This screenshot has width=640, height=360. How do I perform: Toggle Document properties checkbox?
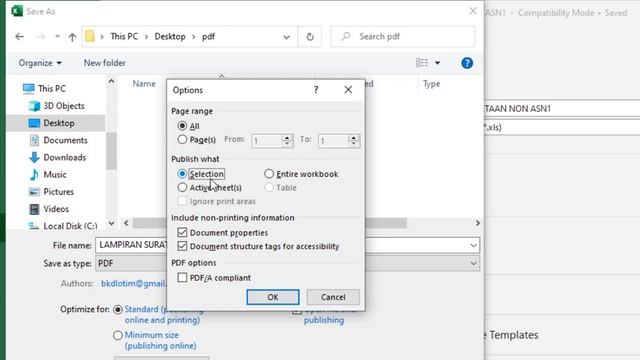[182, 233]
